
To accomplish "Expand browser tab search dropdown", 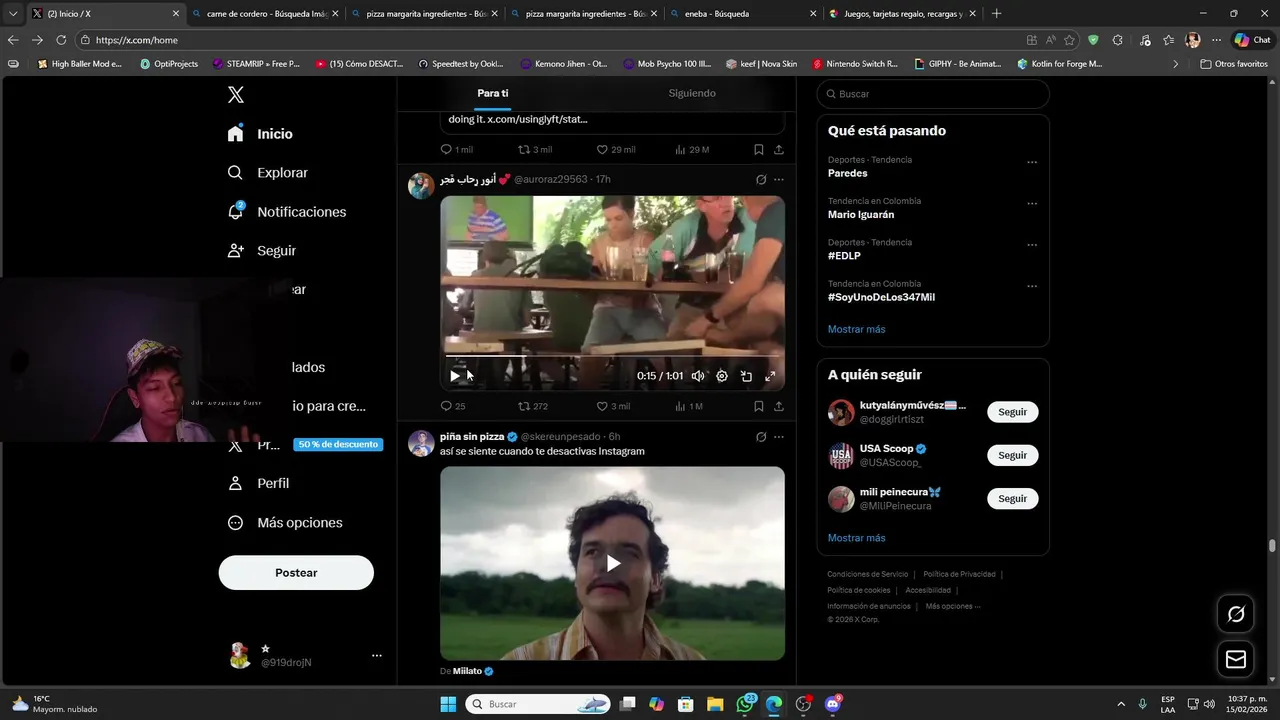I will point(13,14).
